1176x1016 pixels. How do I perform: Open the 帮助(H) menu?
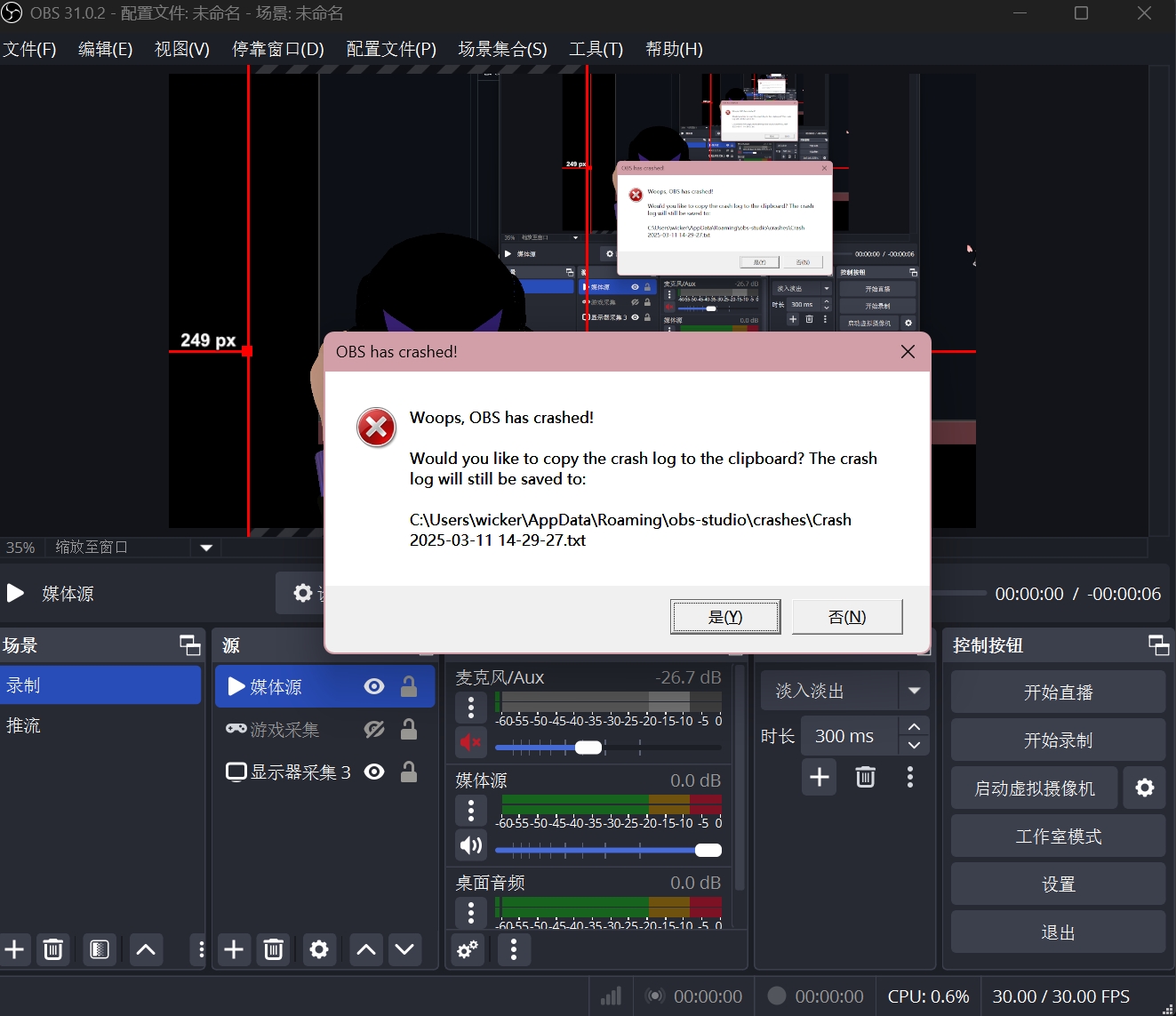tap(675, 49)
